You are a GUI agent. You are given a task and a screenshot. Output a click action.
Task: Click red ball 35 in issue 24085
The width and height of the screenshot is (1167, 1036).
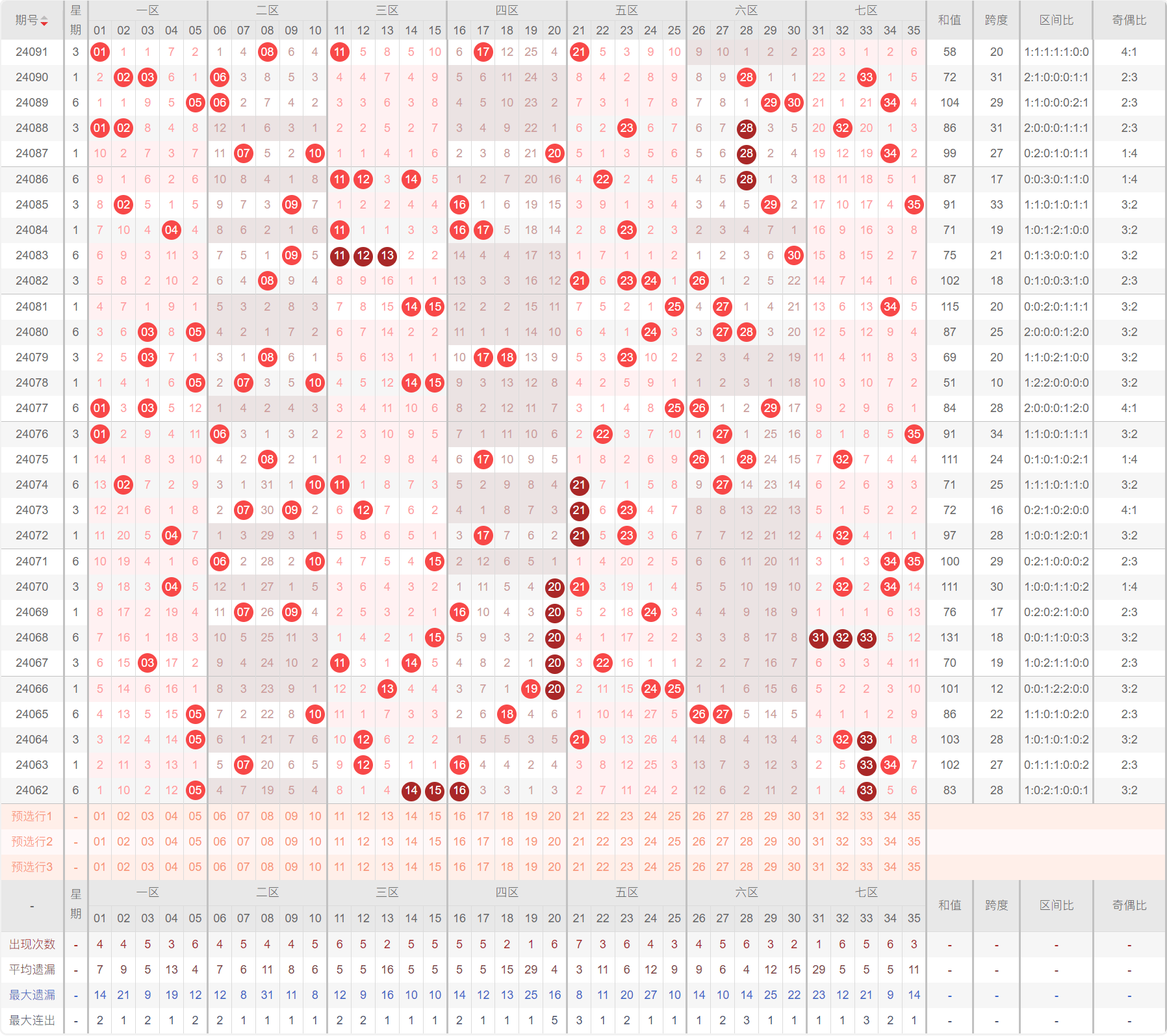click(x=914, y=205)
